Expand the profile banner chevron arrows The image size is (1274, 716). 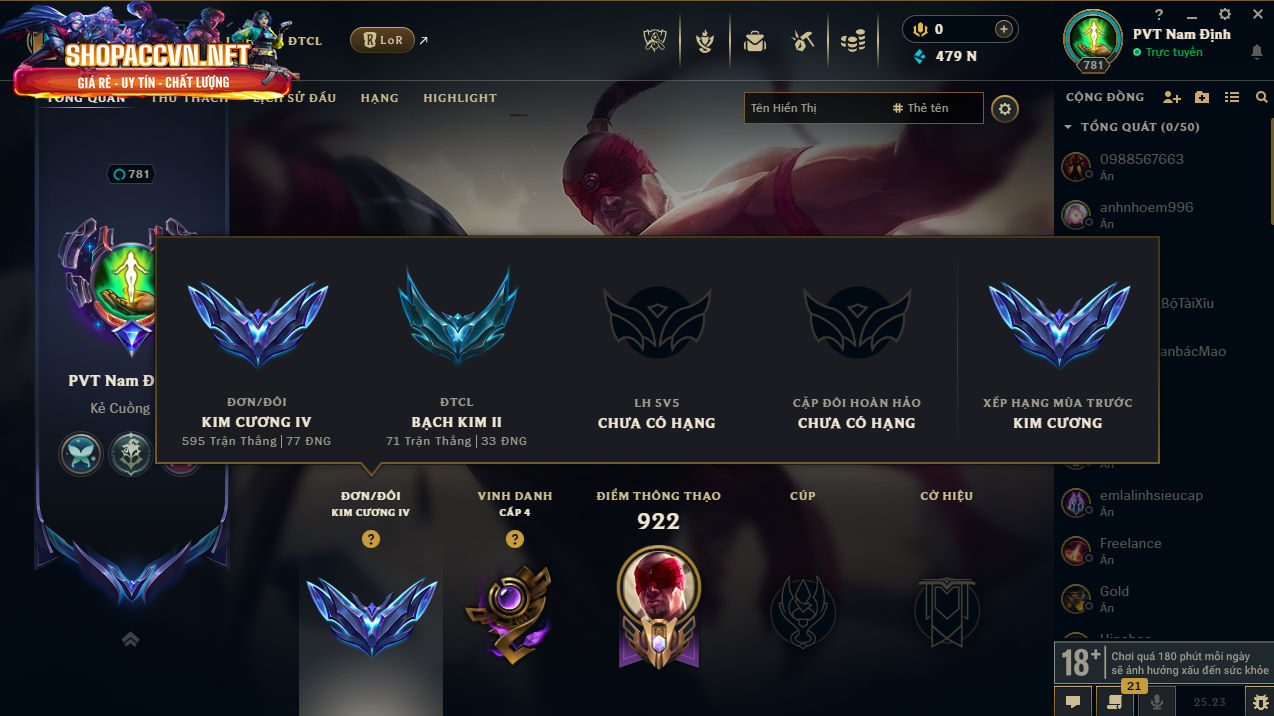pos(130,639)
